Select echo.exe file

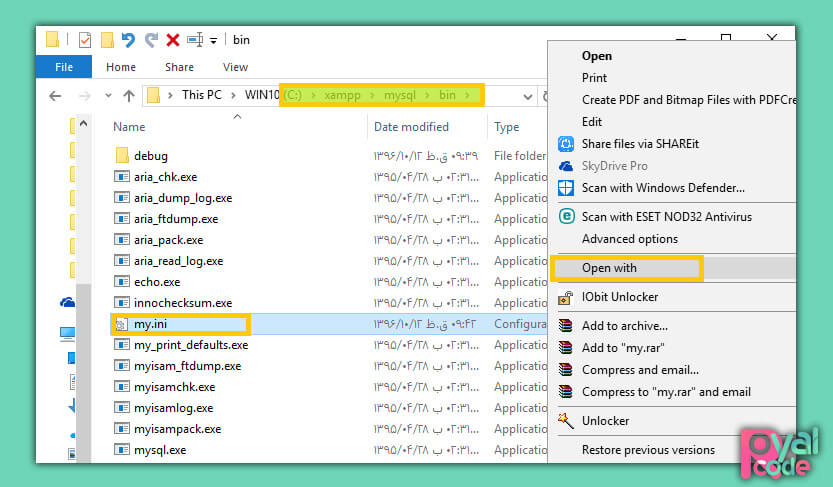(x=157, y=282)
